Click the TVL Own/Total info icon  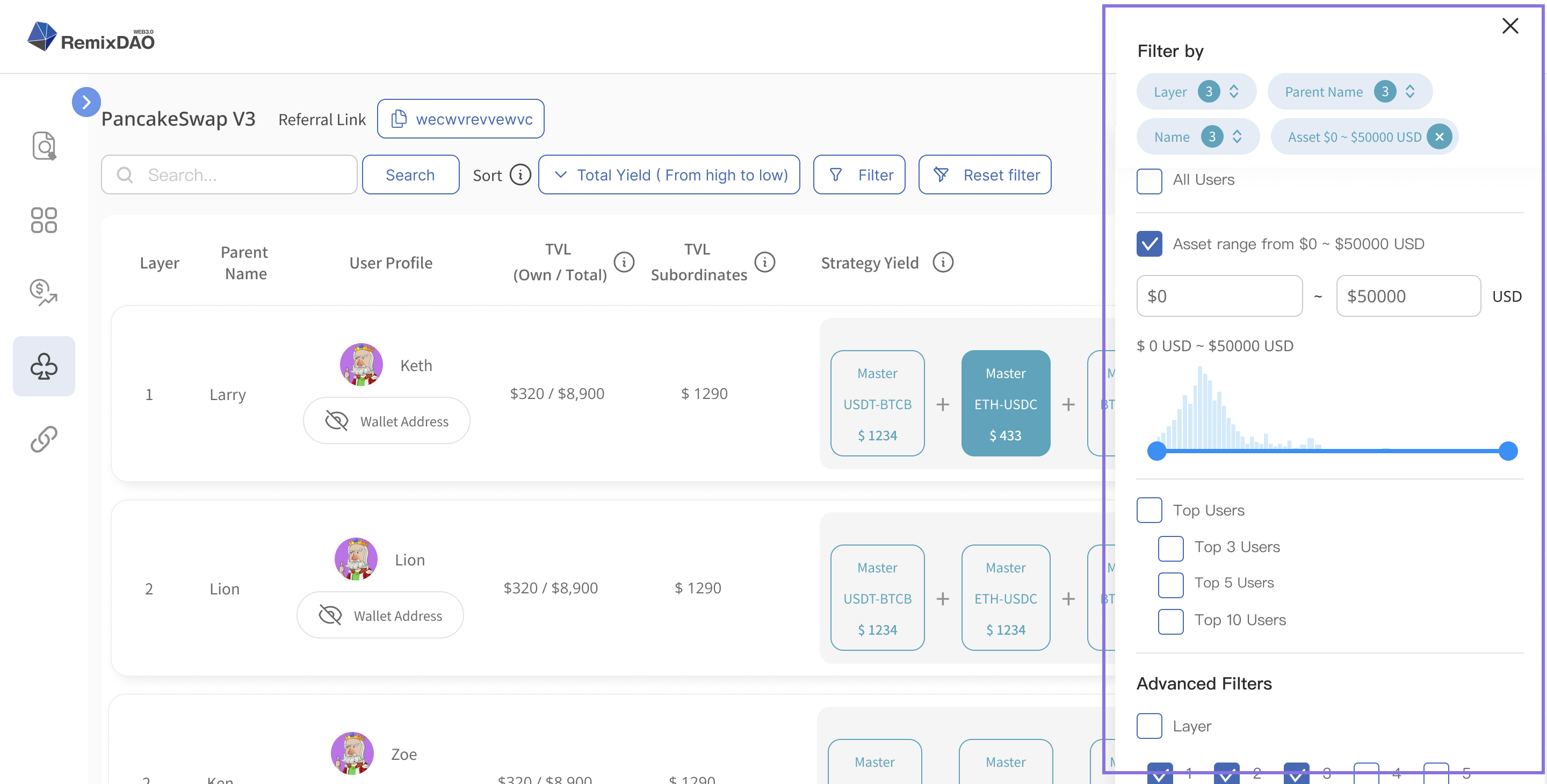click(624, 263)
